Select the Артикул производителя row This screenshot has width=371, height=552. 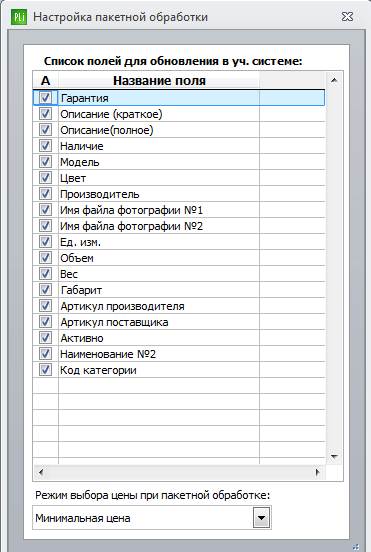pos(179,306)
